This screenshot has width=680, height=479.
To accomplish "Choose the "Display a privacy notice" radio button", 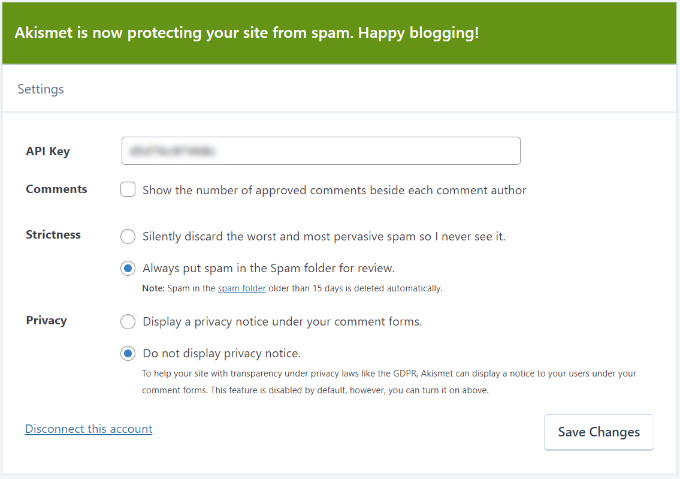I will 128,322.
